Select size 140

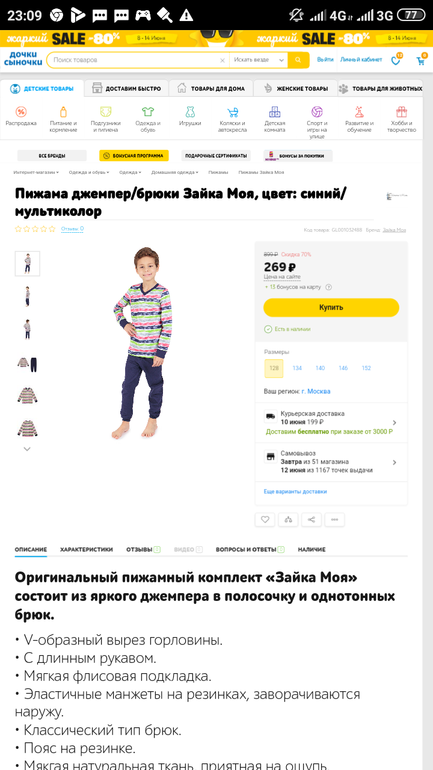coord(320,368)
